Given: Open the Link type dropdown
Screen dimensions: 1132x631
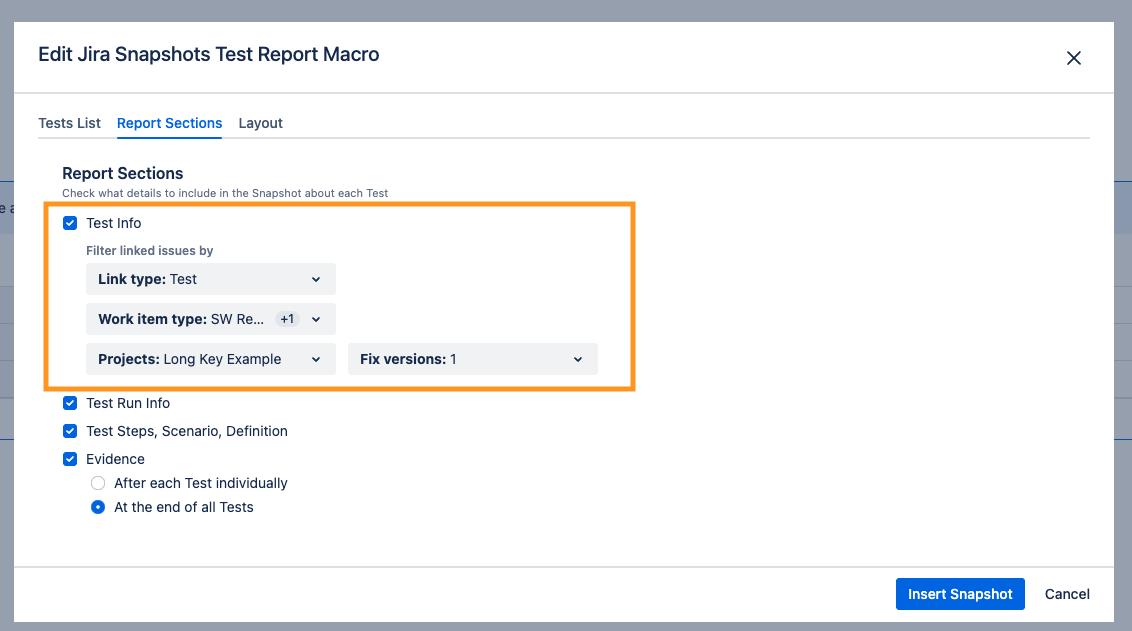Looking at the screenshot, I should coord(211,279).
